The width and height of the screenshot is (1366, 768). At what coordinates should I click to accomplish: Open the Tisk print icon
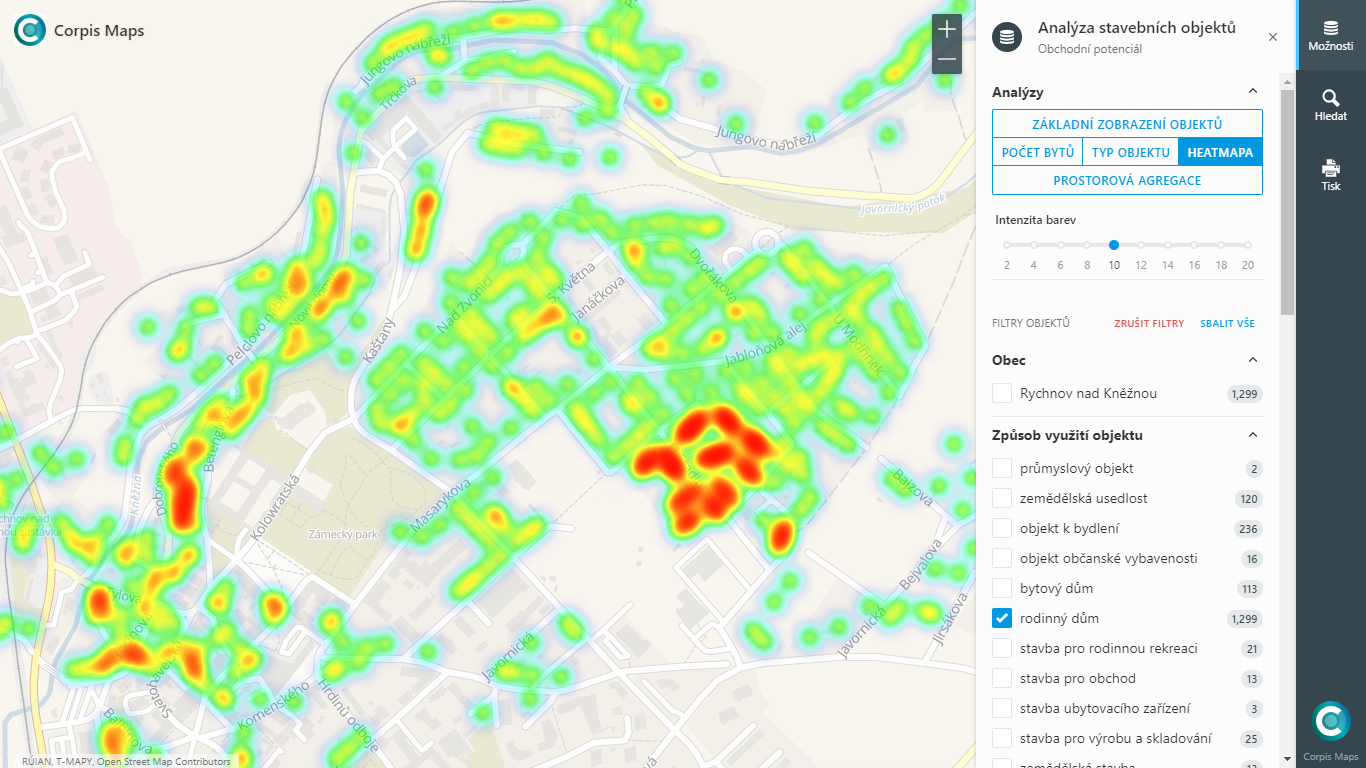coord(1331,167)
